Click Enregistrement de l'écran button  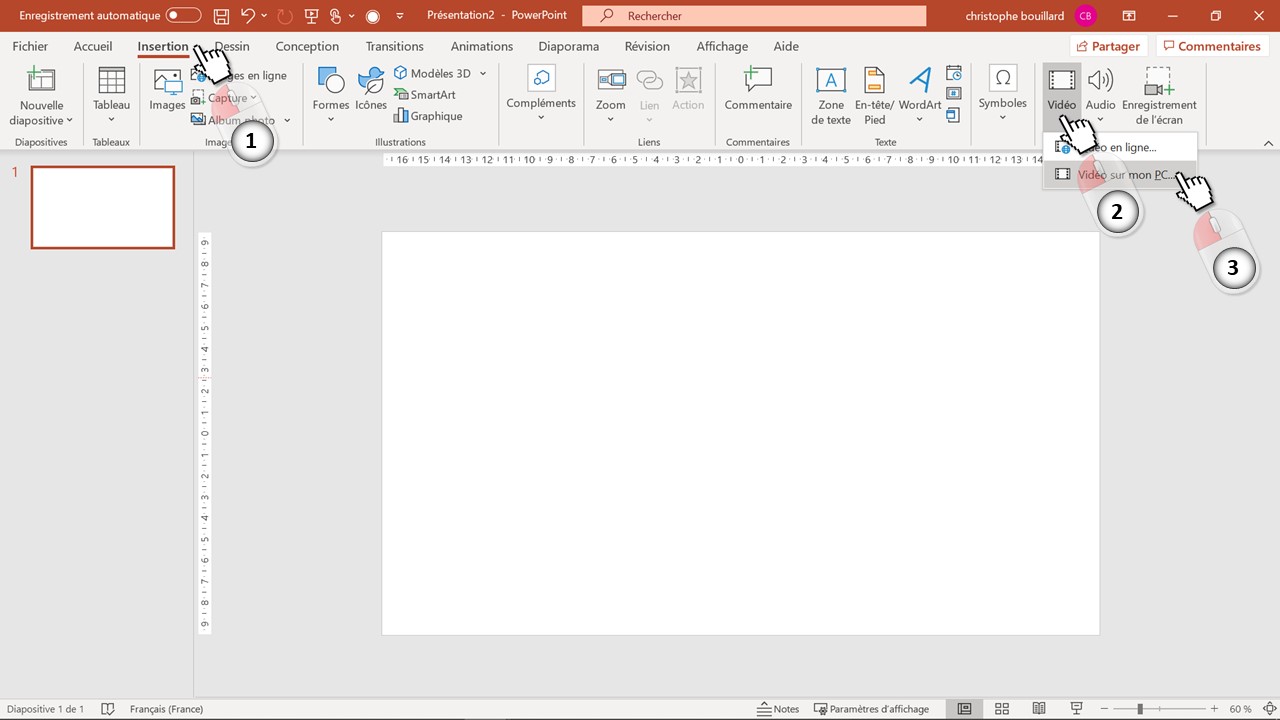pyautogui.click(x=1159, y=96)
